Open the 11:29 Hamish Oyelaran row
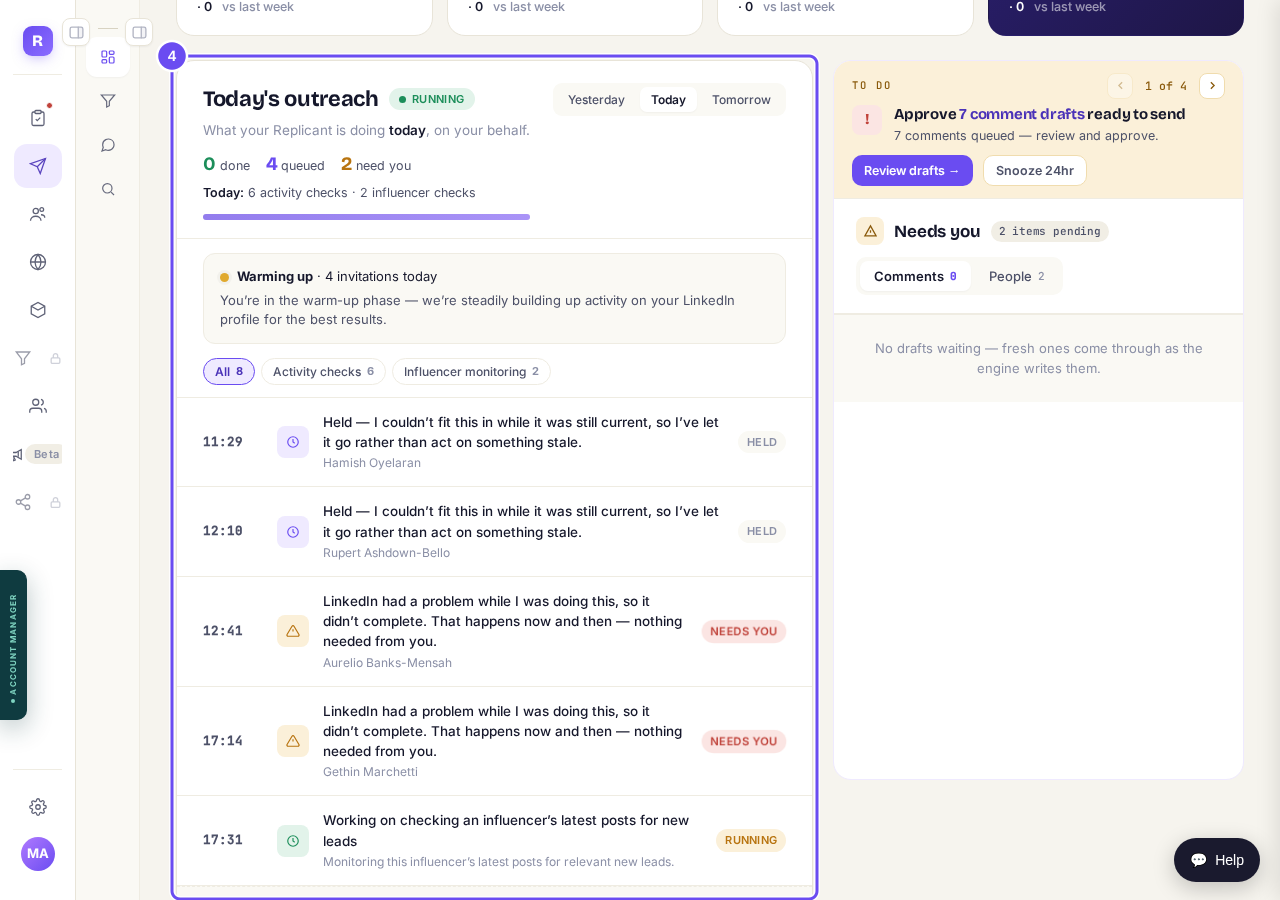The height and width of the screenshot is (900, 1280). [x=494, y=442]
